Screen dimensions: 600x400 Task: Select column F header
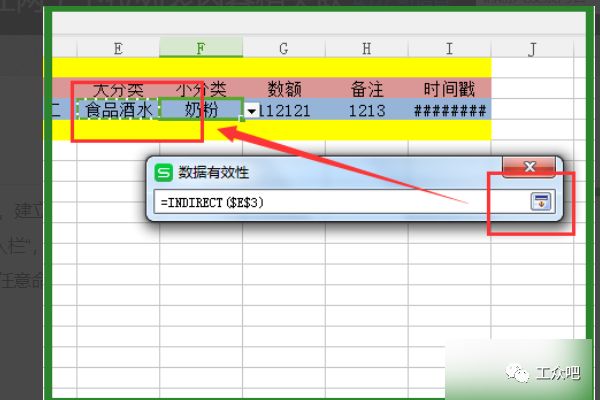[x=200, y=48]
